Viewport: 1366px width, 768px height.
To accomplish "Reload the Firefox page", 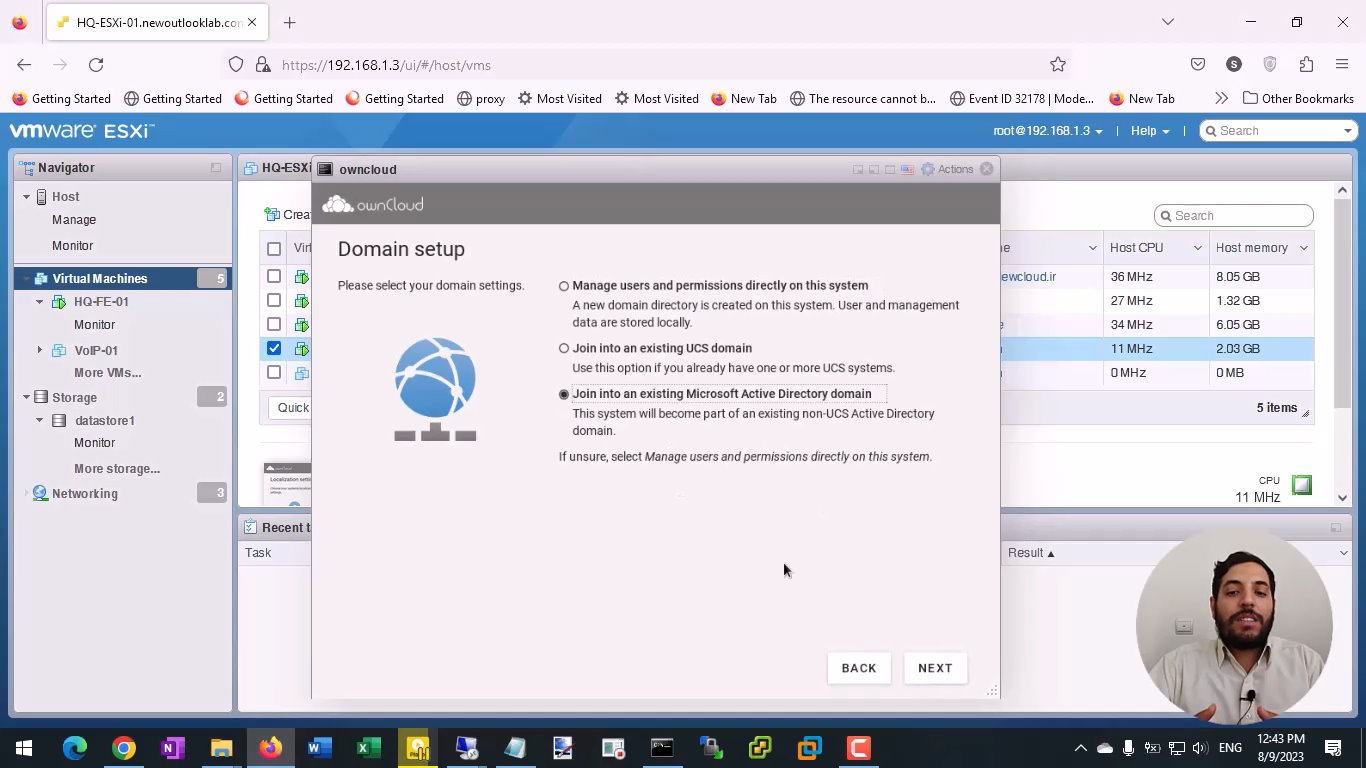I will (96, 64).
